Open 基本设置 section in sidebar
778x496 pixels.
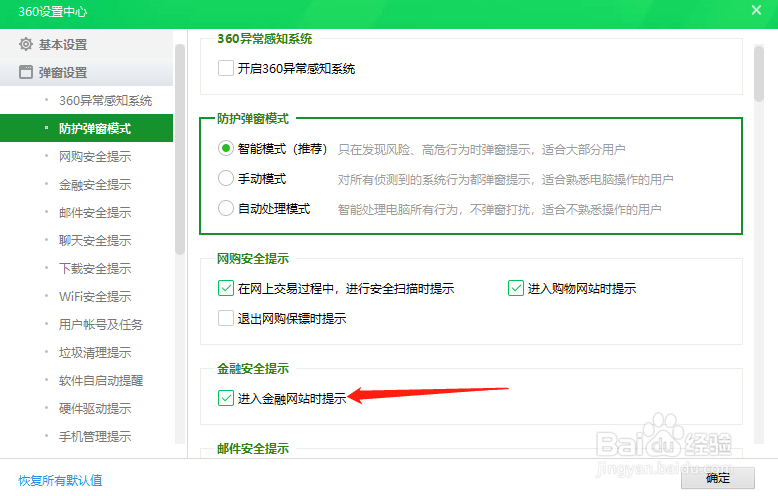pyautogui.click(x=86, y=44)
